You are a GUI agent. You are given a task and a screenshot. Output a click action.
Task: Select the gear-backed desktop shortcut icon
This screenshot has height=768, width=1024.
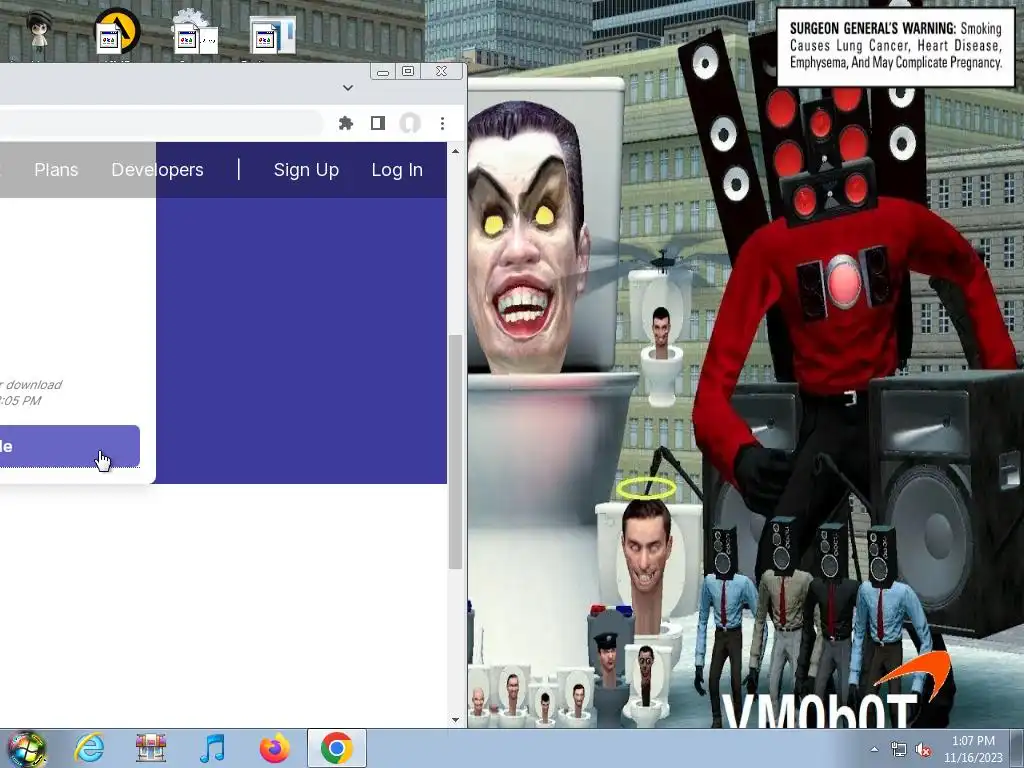195,33
